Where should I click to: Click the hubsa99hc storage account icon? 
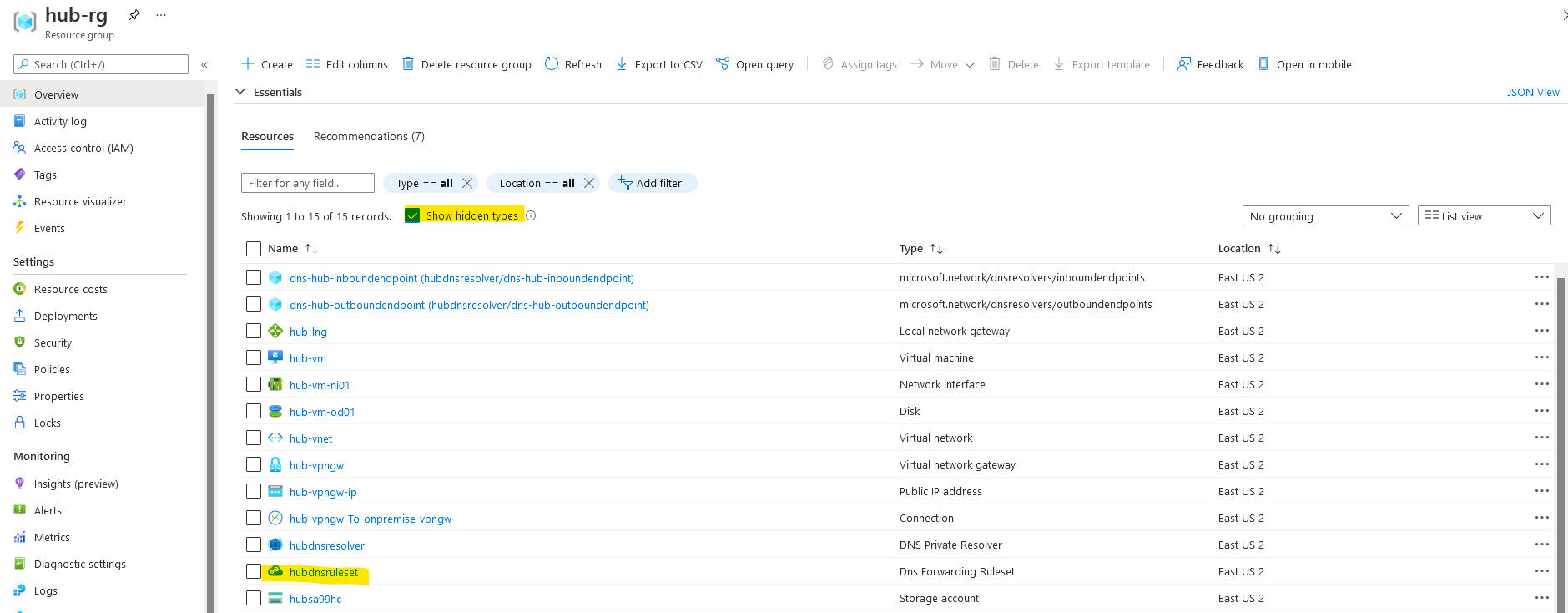275,598
